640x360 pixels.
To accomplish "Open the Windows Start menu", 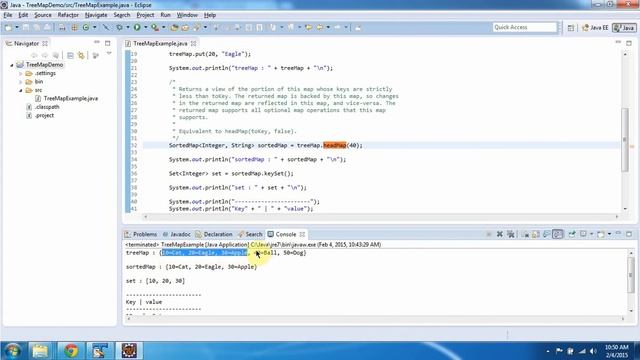I will click(x=12, y=351).
